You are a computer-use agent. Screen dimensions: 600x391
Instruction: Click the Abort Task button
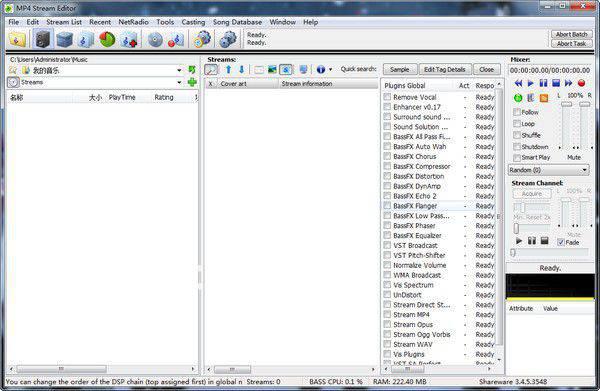coord(571,44)
